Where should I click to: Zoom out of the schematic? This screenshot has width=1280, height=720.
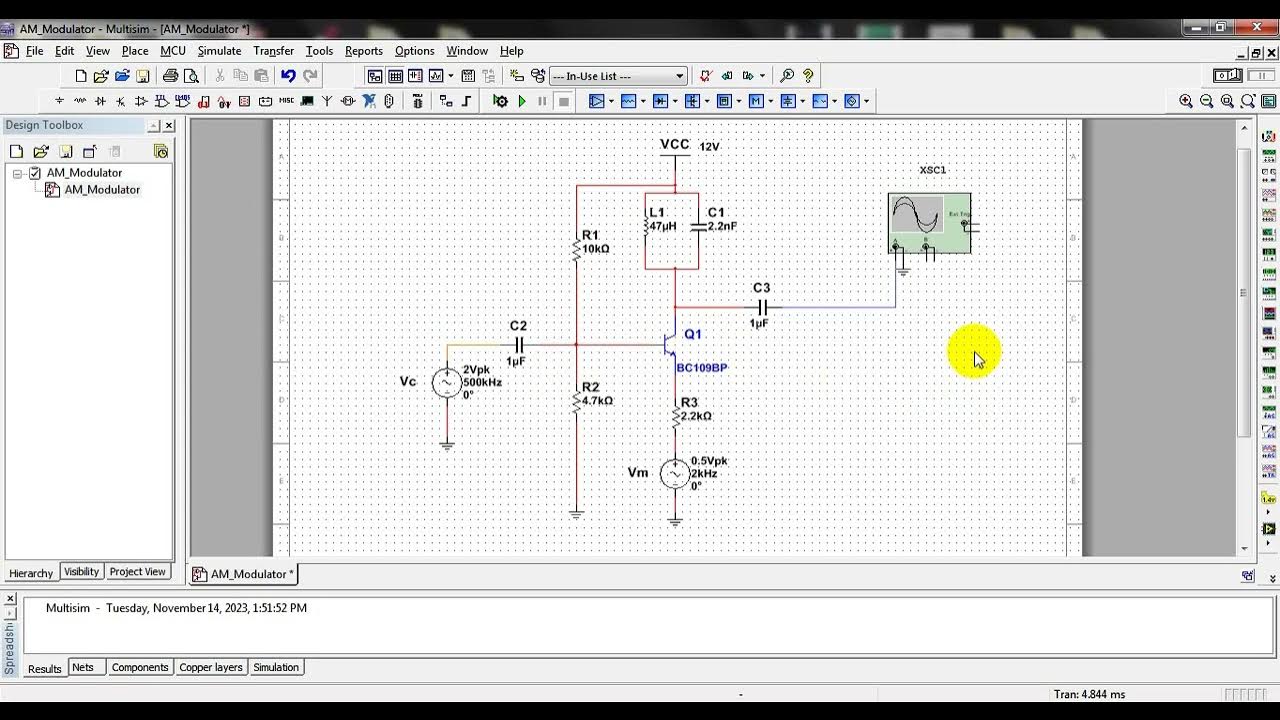[x=1206, y=101]
